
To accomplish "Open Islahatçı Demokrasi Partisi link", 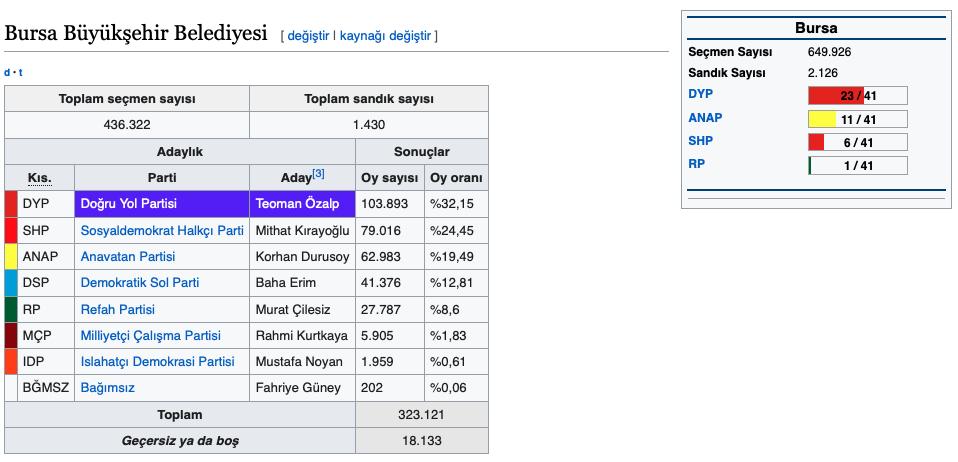I will 157,362.
